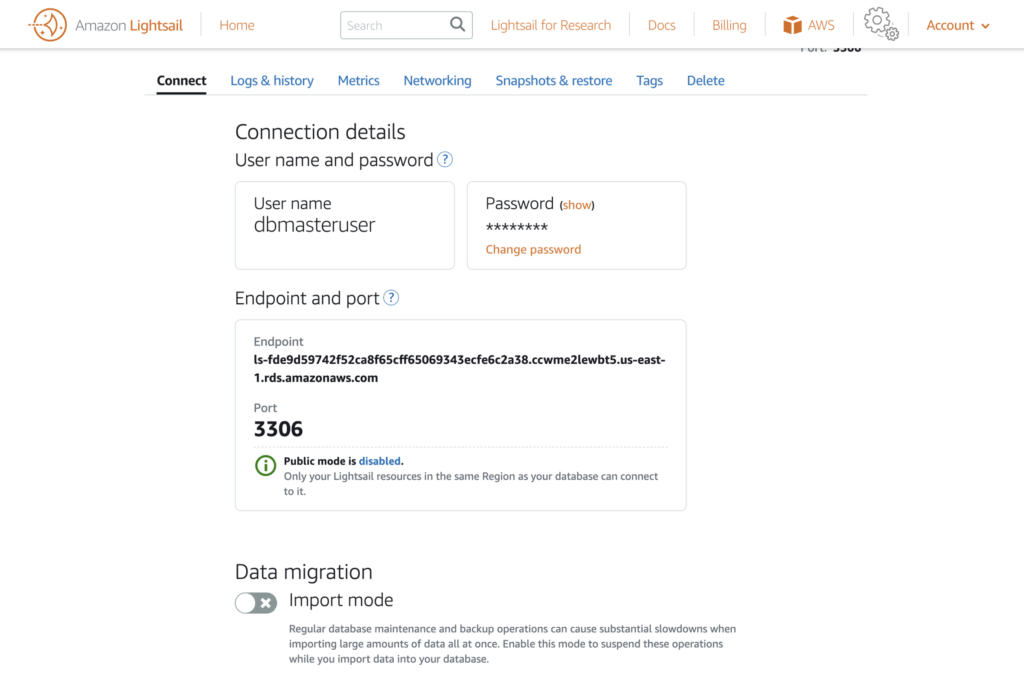1024x678 pixels.
Task: Switch to the Networking tab
Action: 437,80
